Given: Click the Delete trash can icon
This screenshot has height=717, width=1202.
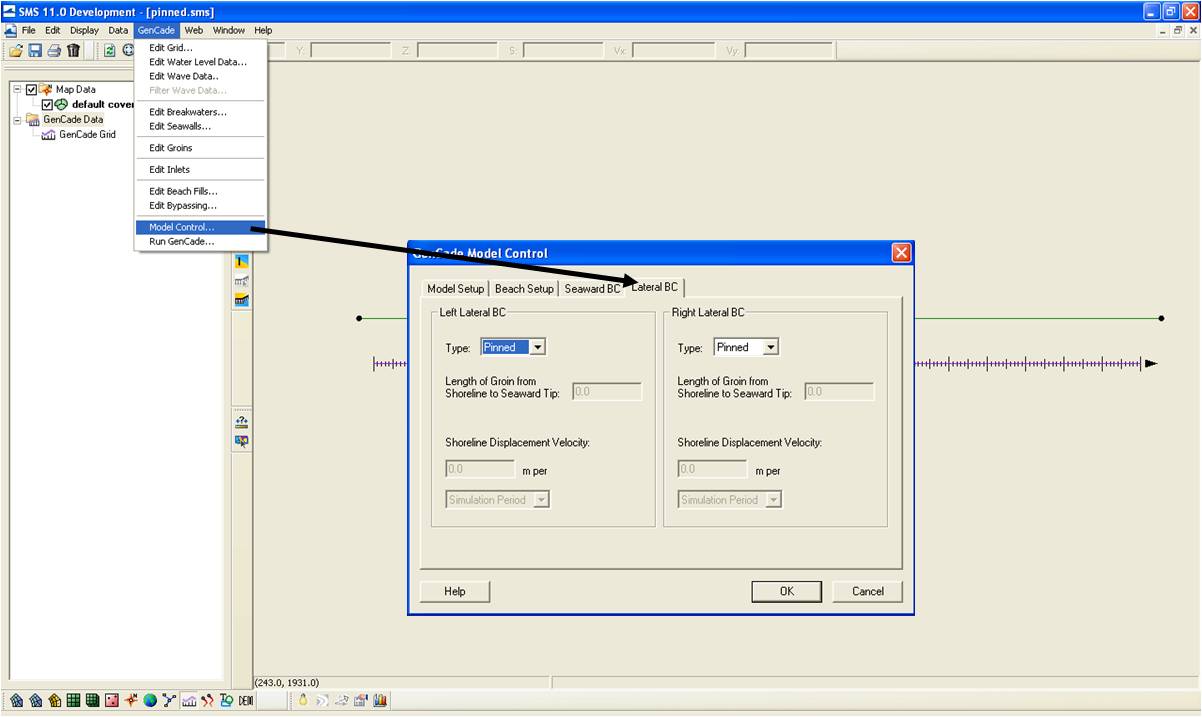Looking at the screenshot, I should [x=73, y=50].
